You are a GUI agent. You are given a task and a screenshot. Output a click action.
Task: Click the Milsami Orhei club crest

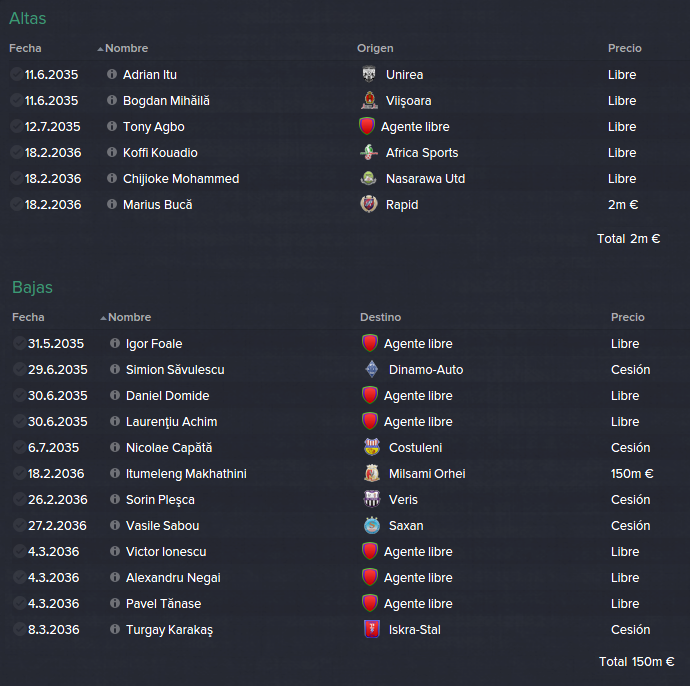tap(372, 473)
